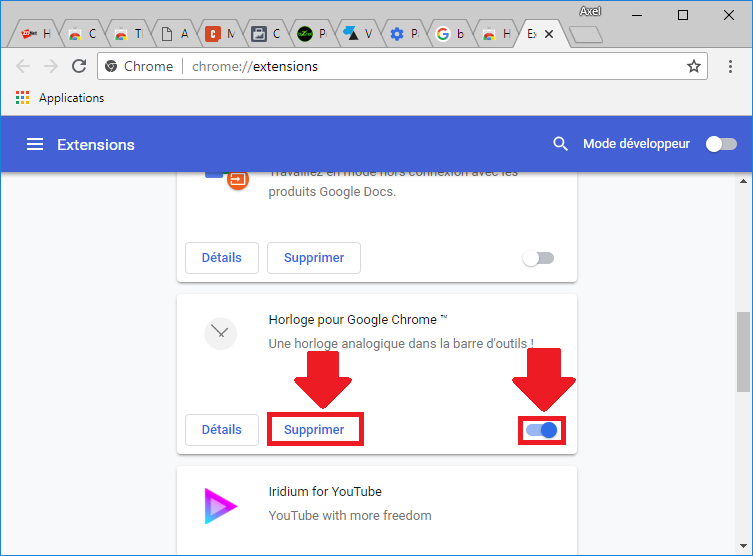Click the address bar showing chrome://extensions
The width and height of the screenshot is (753, 556).
click(402, 66)
